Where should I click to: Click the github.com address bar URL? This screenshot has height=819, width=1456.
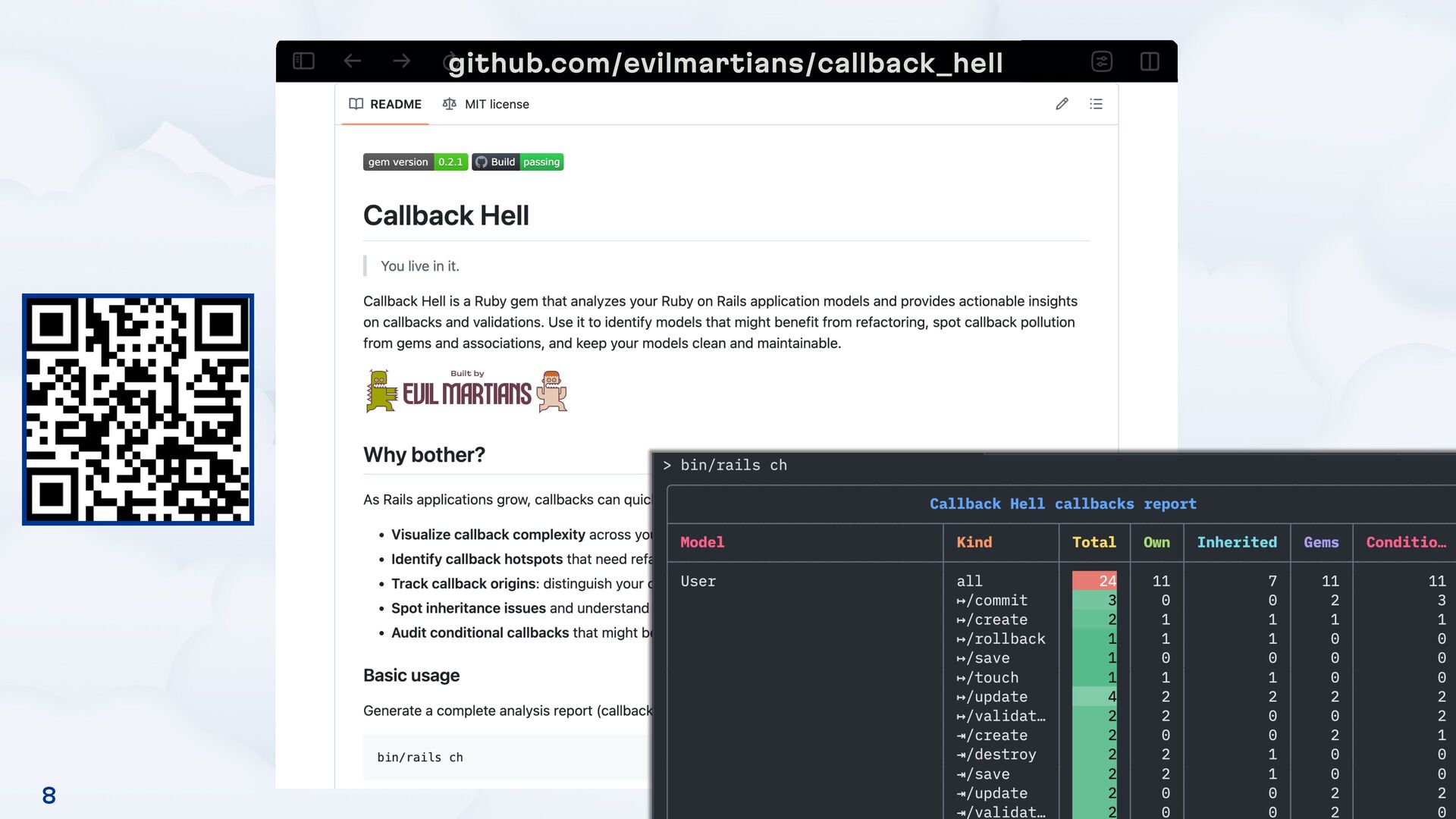point(725,63)
